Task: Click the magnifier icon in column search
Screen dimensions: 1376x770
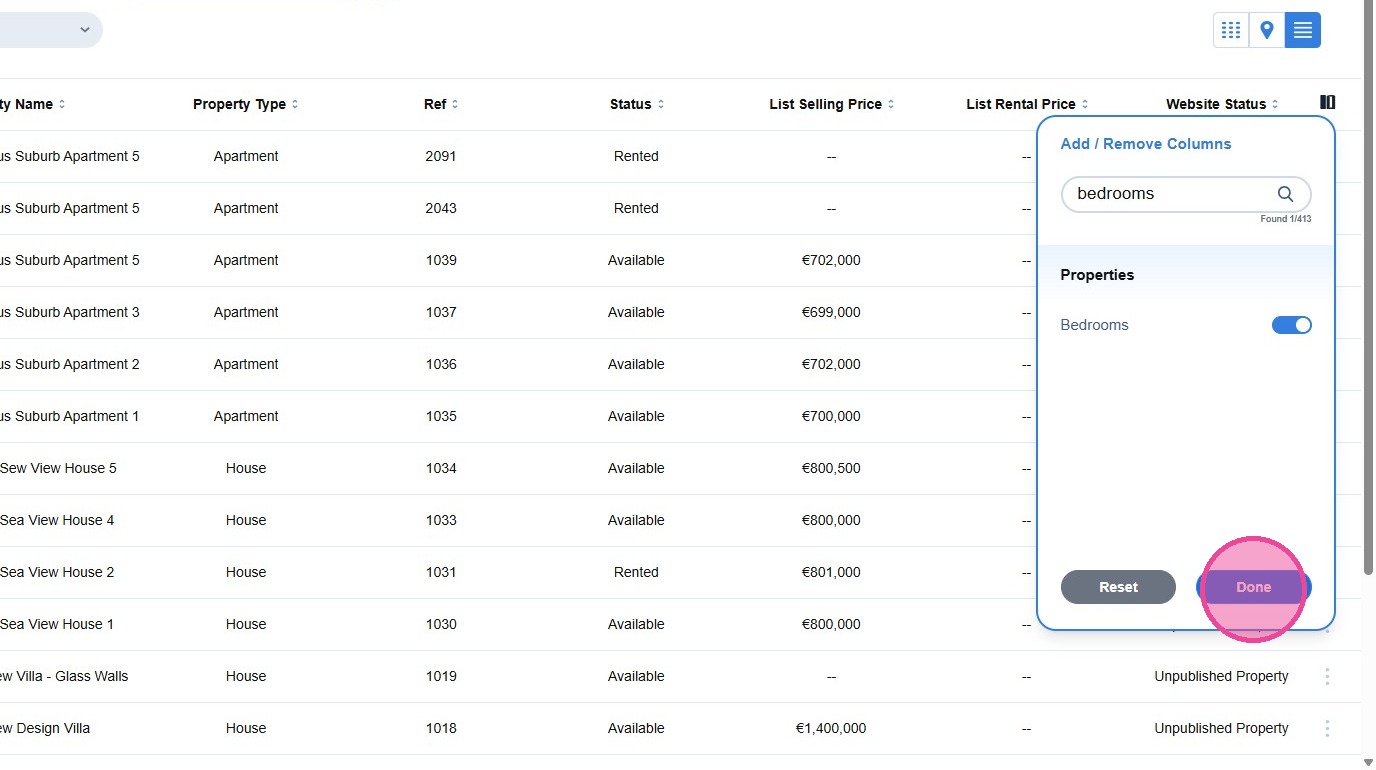Action: pos(1286,194)
